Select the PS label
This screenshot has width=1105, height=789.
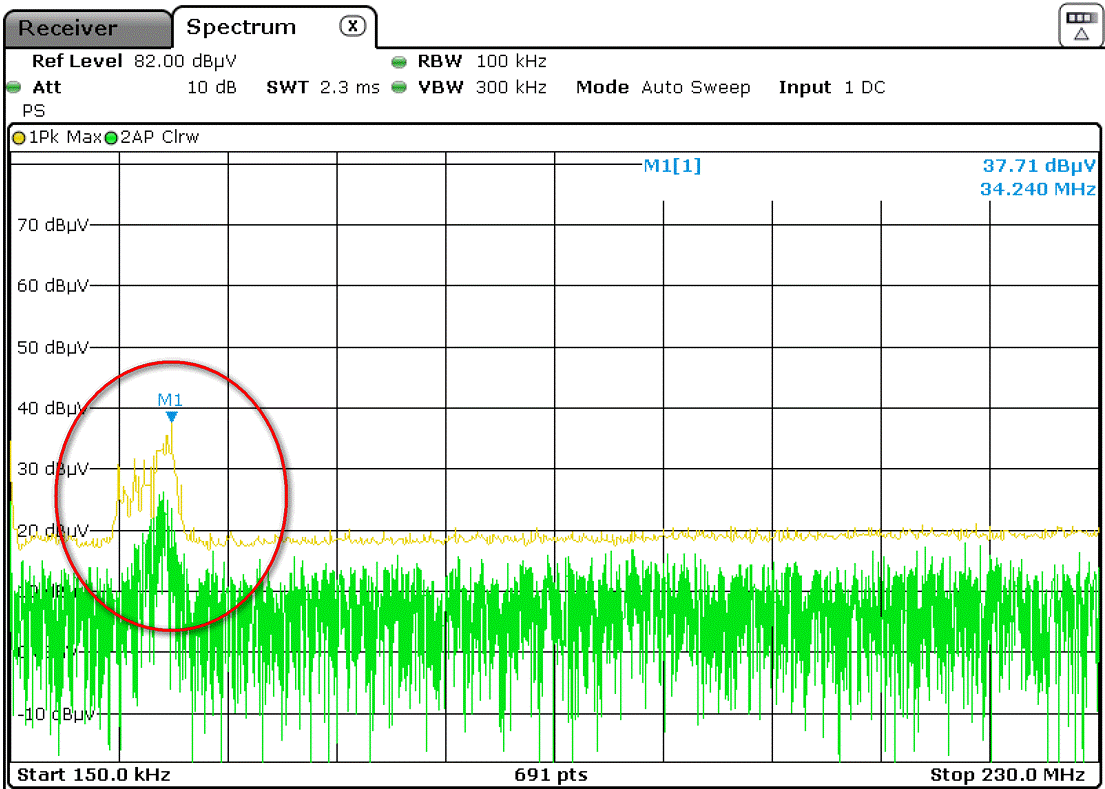click(x=34, y=111)
